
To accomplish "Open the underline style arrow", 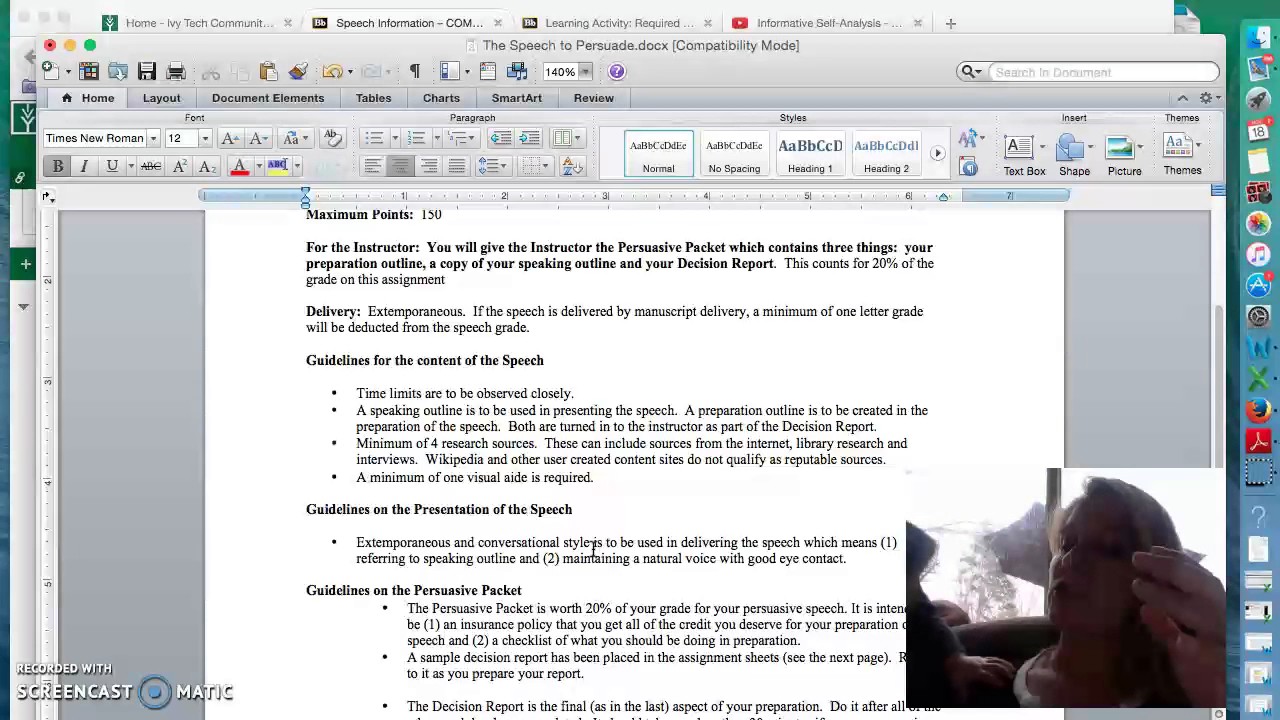I will pos(130,166).
